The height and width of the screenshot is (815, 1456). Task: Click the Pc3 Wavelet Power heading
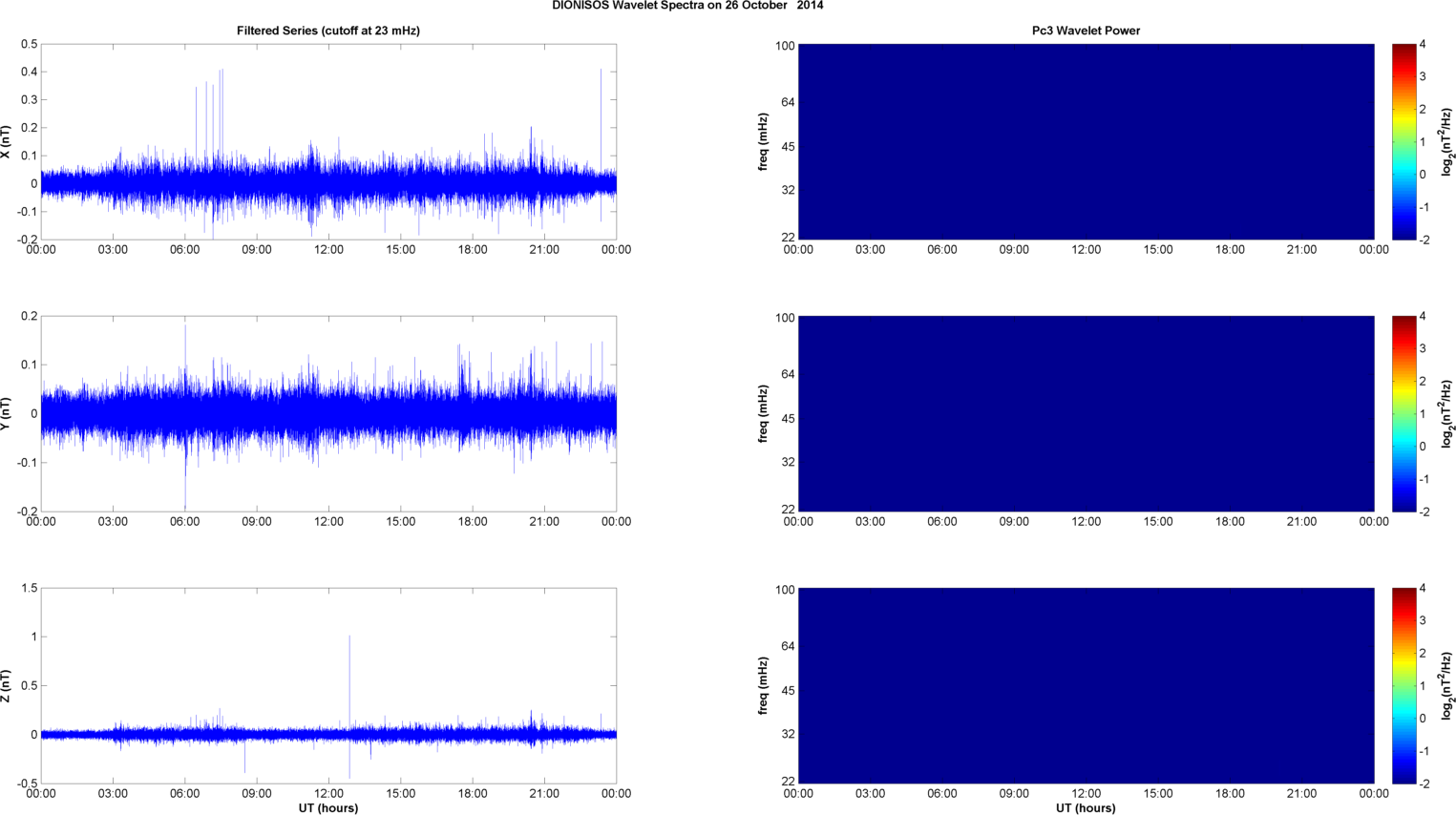[x=1086, y=31]
